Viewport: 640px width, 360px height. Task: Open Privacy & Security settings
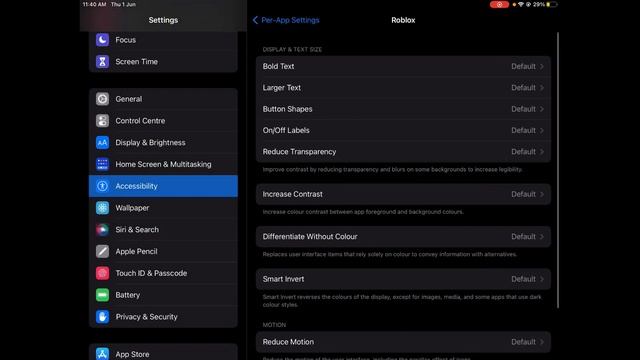tap(163, 317)
